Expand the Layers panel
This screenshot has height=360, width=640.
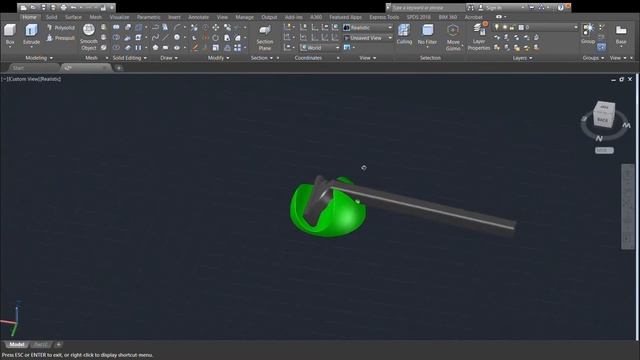coord(522,58)
